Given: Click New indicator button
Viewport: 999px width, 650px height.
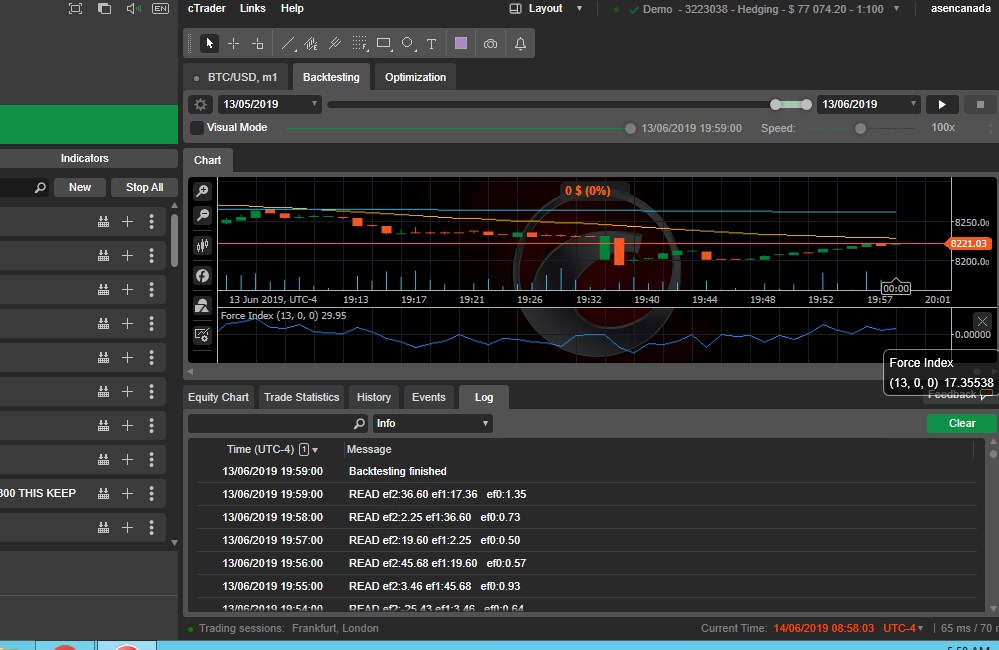Looking at the screenshot, I should [80, 187].
